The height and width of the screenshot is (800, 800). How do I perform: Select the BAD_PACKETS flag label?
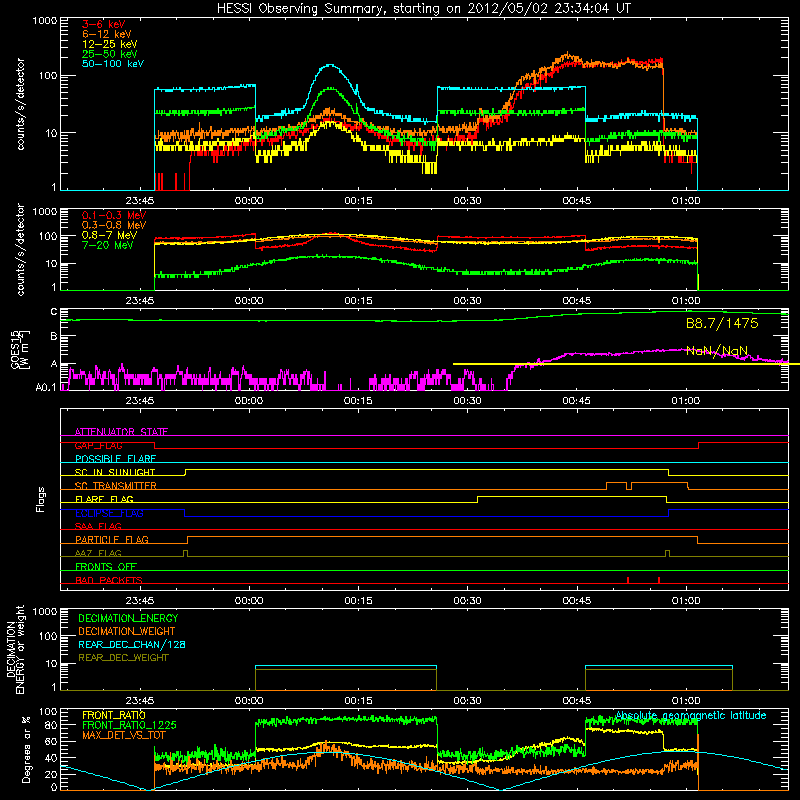[109, 580]
